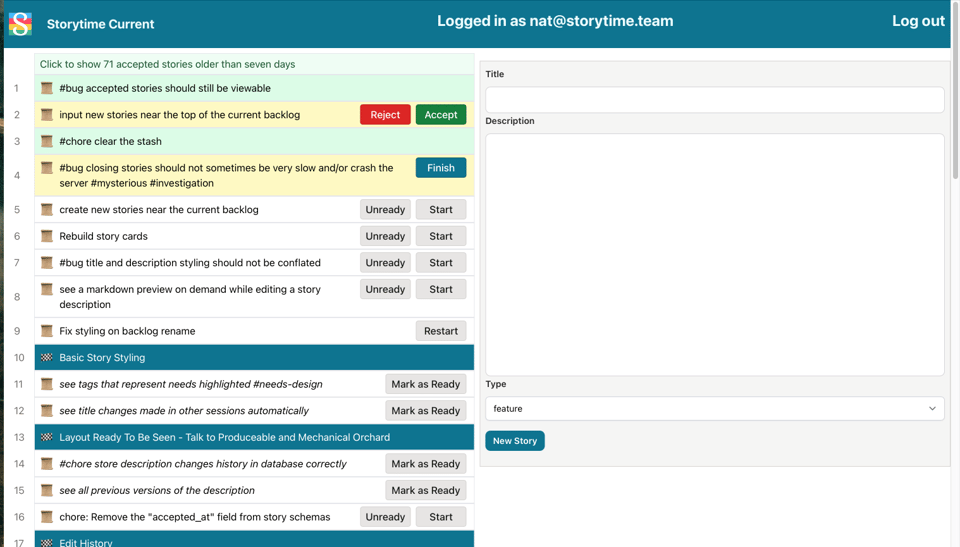Click scroll icon for '#bug accepted stories' story
Image resolution: width=960 pixels, height=547 pixels.
[x=47, y=88]
